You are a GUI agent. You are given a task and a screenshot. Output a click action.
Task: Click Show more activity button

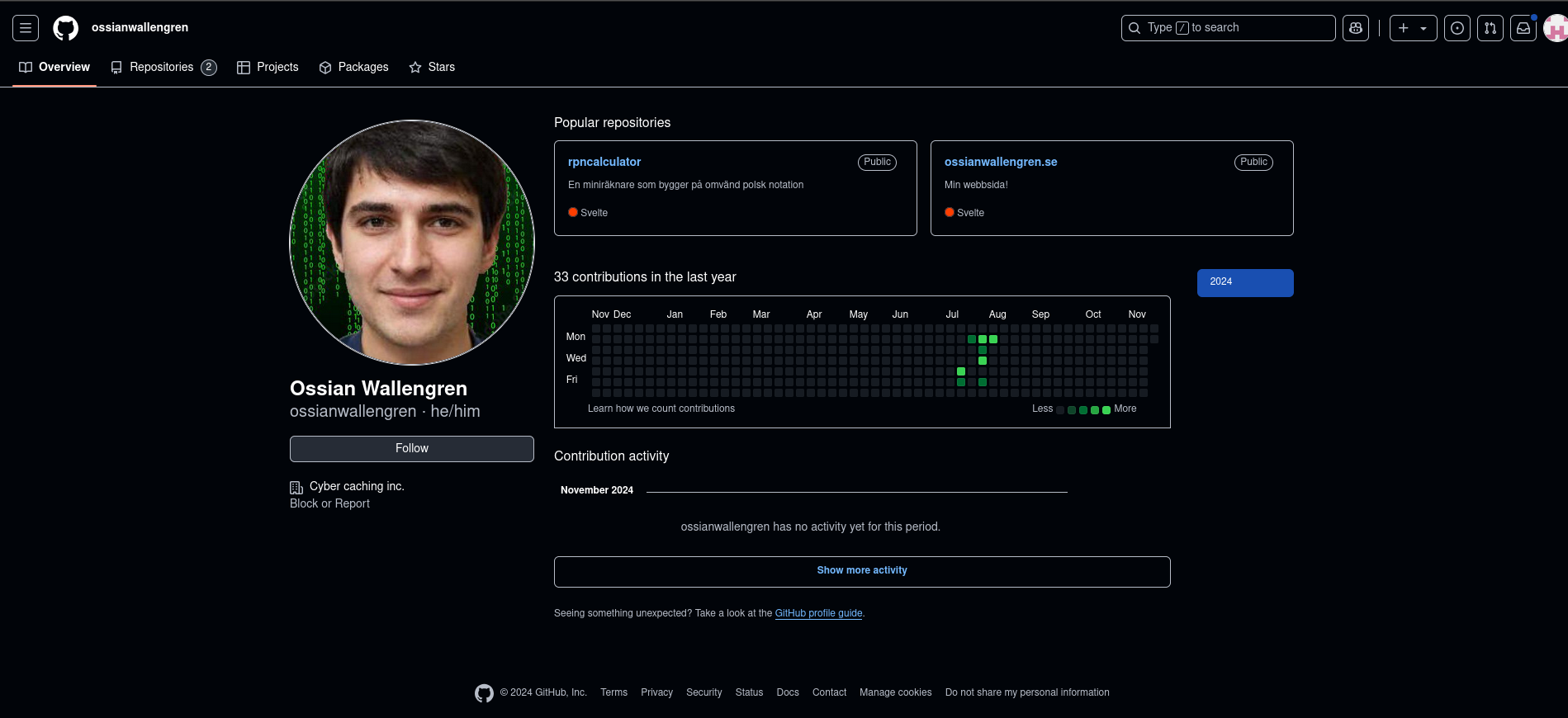click(862, 572)
